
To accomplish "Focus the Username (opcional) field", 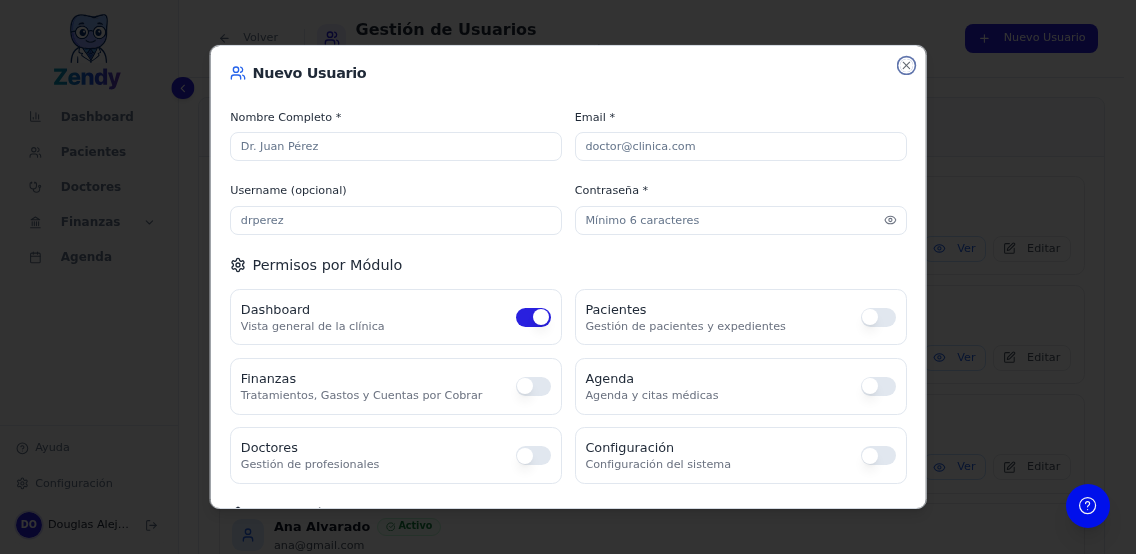I will pyautogui.click(x=396, y=220).
